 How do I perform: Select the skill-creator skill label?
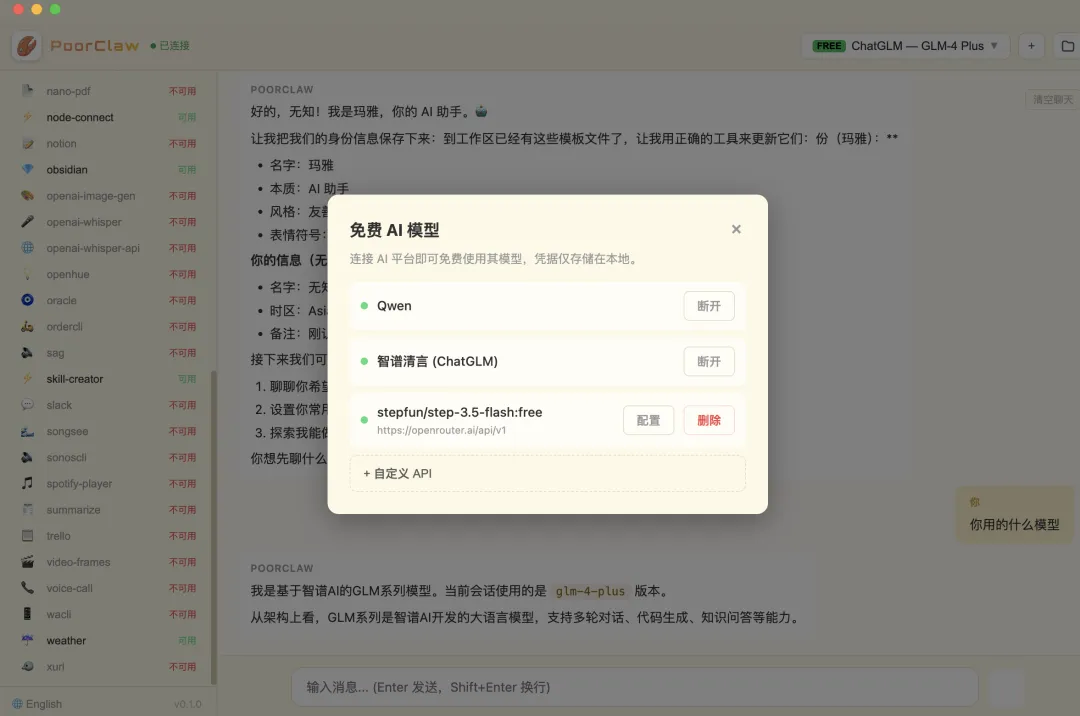(74, 379)
